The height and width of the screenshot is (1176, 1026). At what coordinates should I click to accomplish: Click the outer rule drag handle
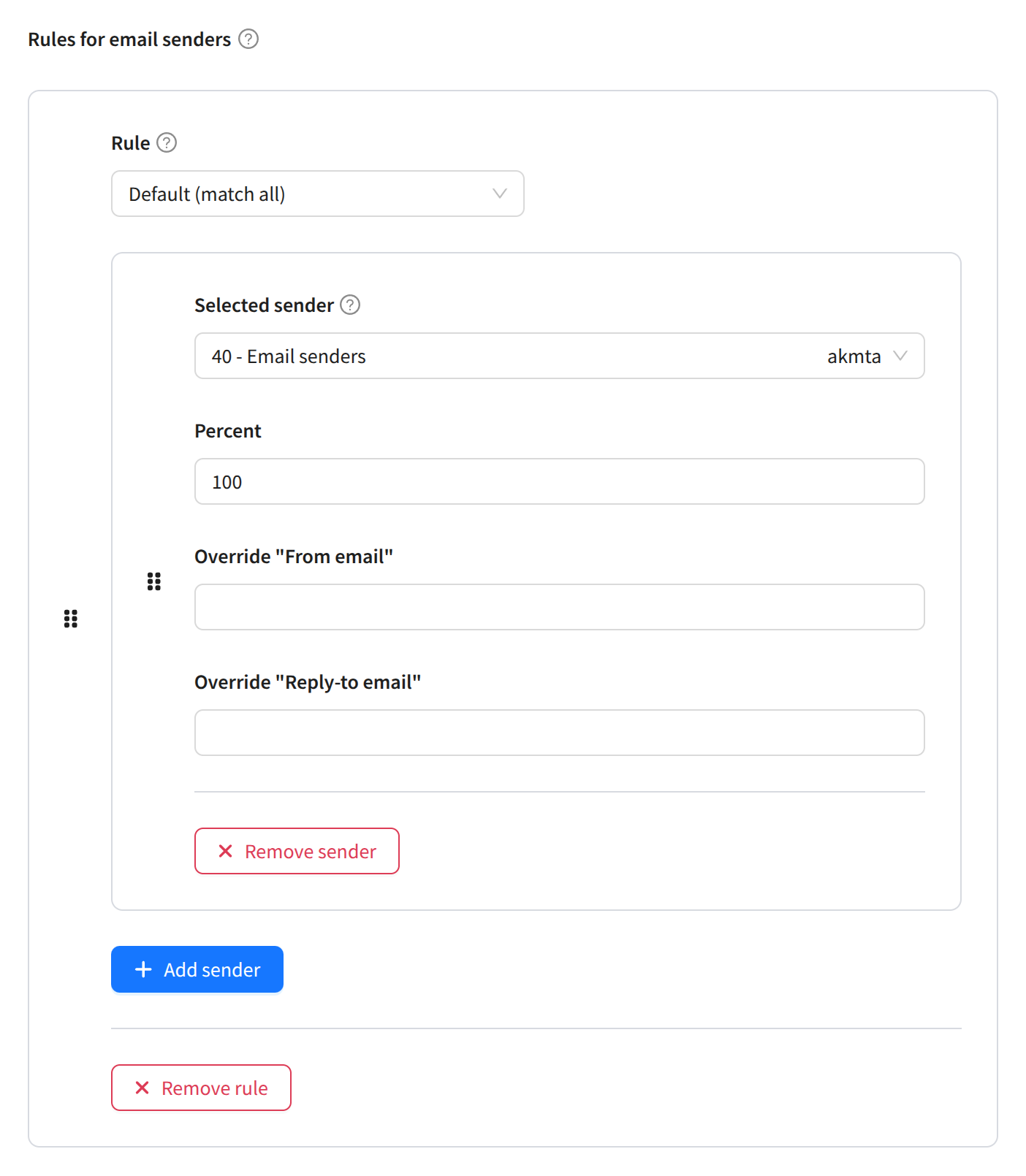coord(71,619)
